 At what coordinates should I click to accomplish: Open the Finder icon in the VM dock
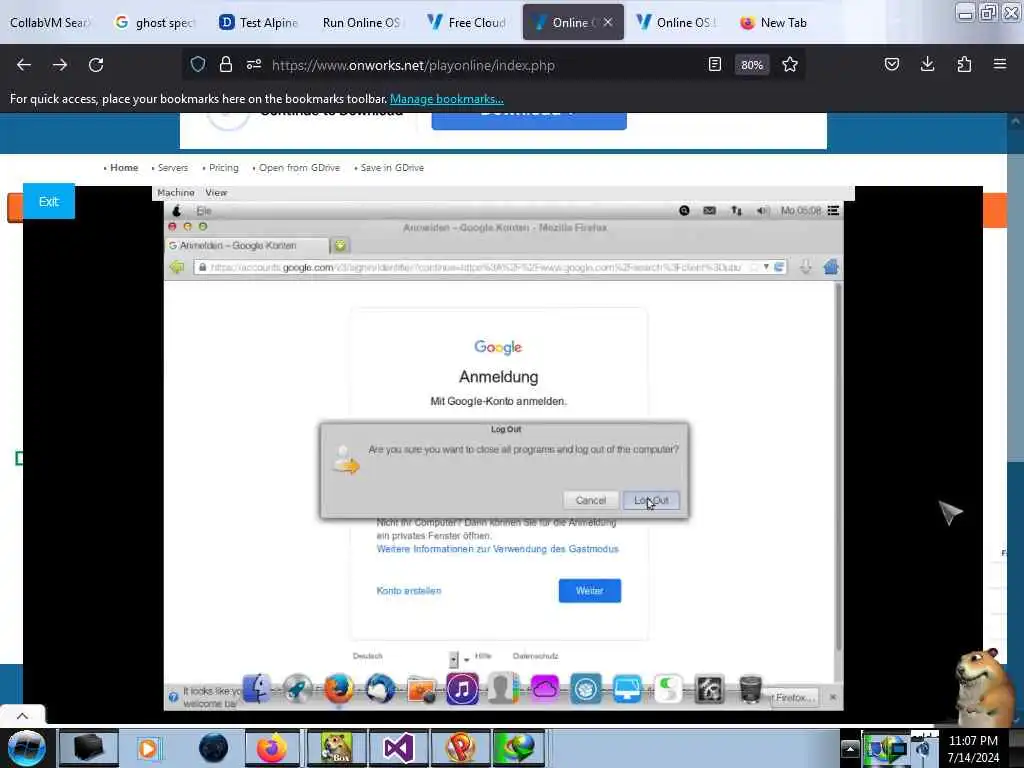pos(257,689)
